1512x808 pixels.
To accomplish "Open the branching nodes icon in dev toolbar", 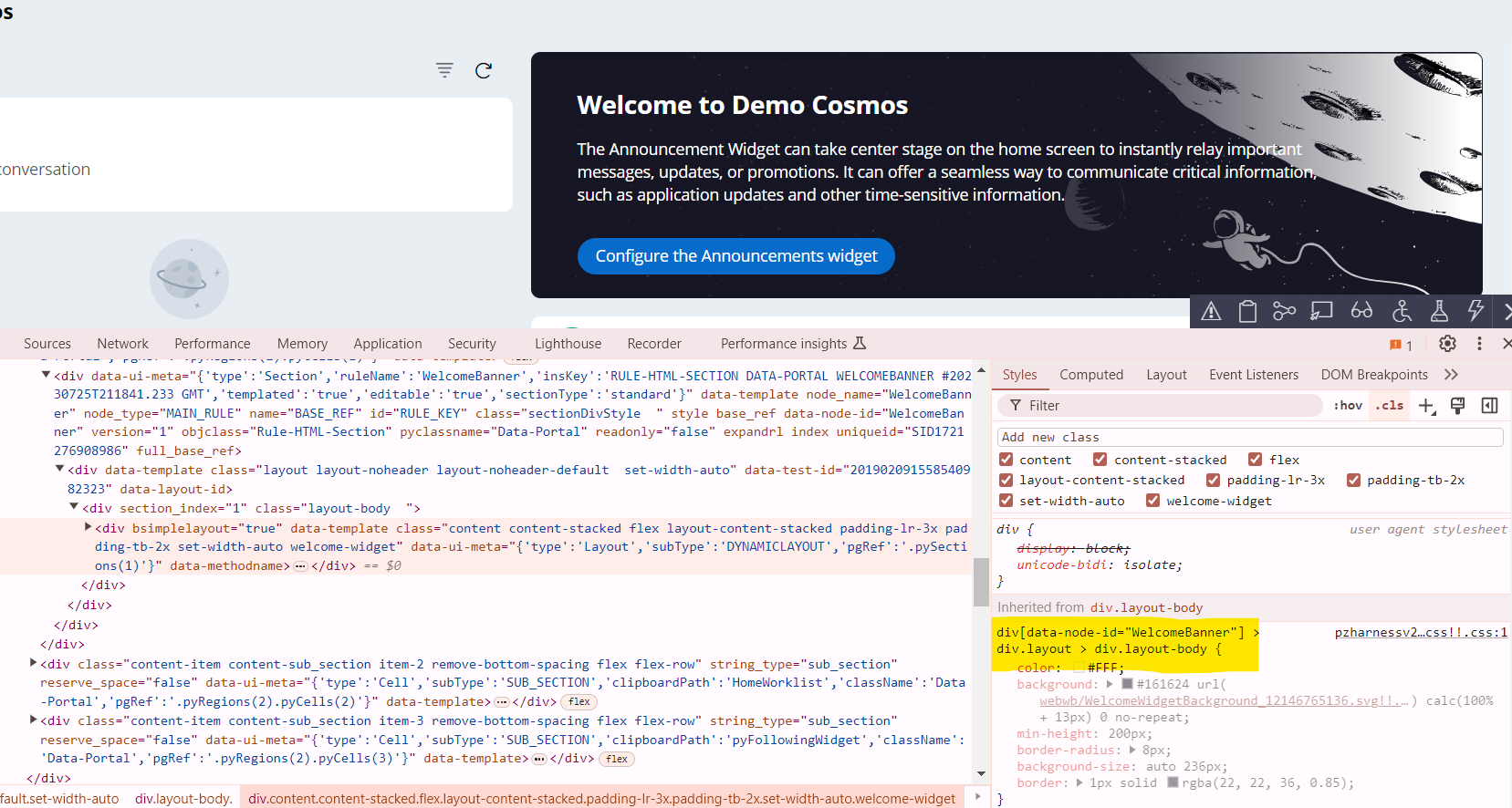I will pyautogui.click(x=1284, y=312).
